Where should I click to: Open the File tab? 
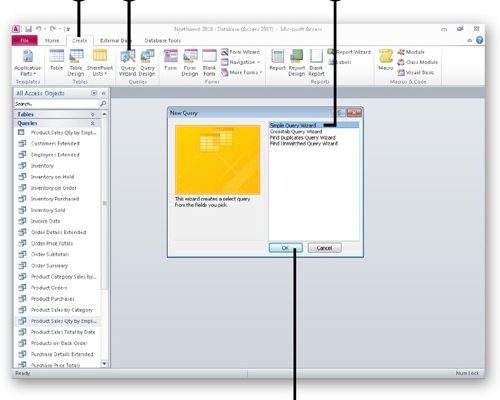[x=25, y=40]
